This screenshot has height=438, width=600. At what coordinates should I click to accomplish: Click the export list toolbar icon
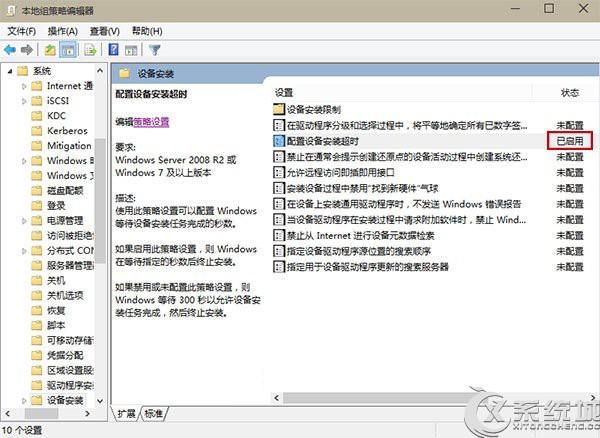tap(90, 50)
